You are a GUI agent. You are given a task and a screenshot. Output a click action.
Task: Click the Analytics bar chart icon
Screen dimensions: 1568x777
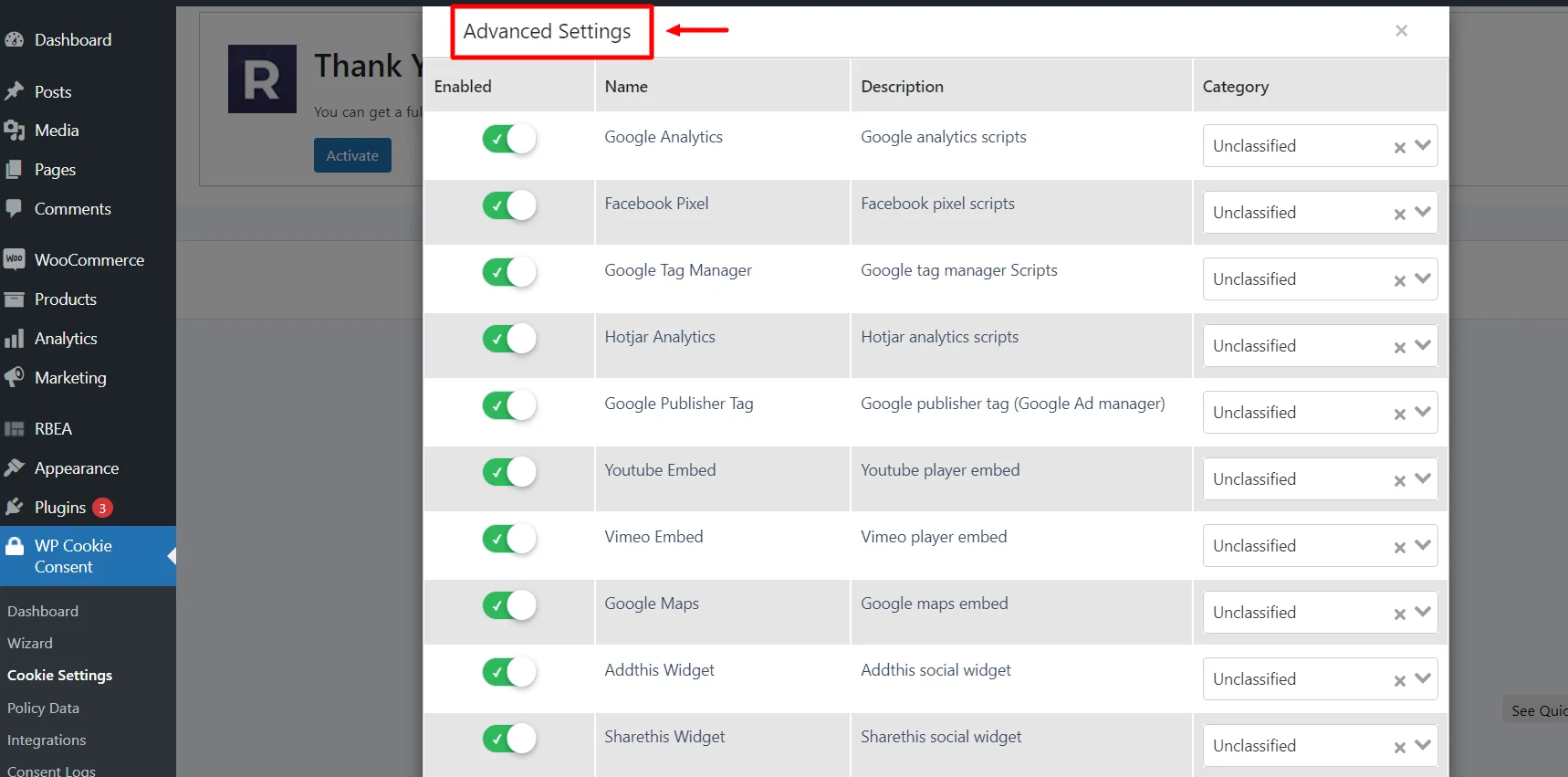click(x=14, y=339)
